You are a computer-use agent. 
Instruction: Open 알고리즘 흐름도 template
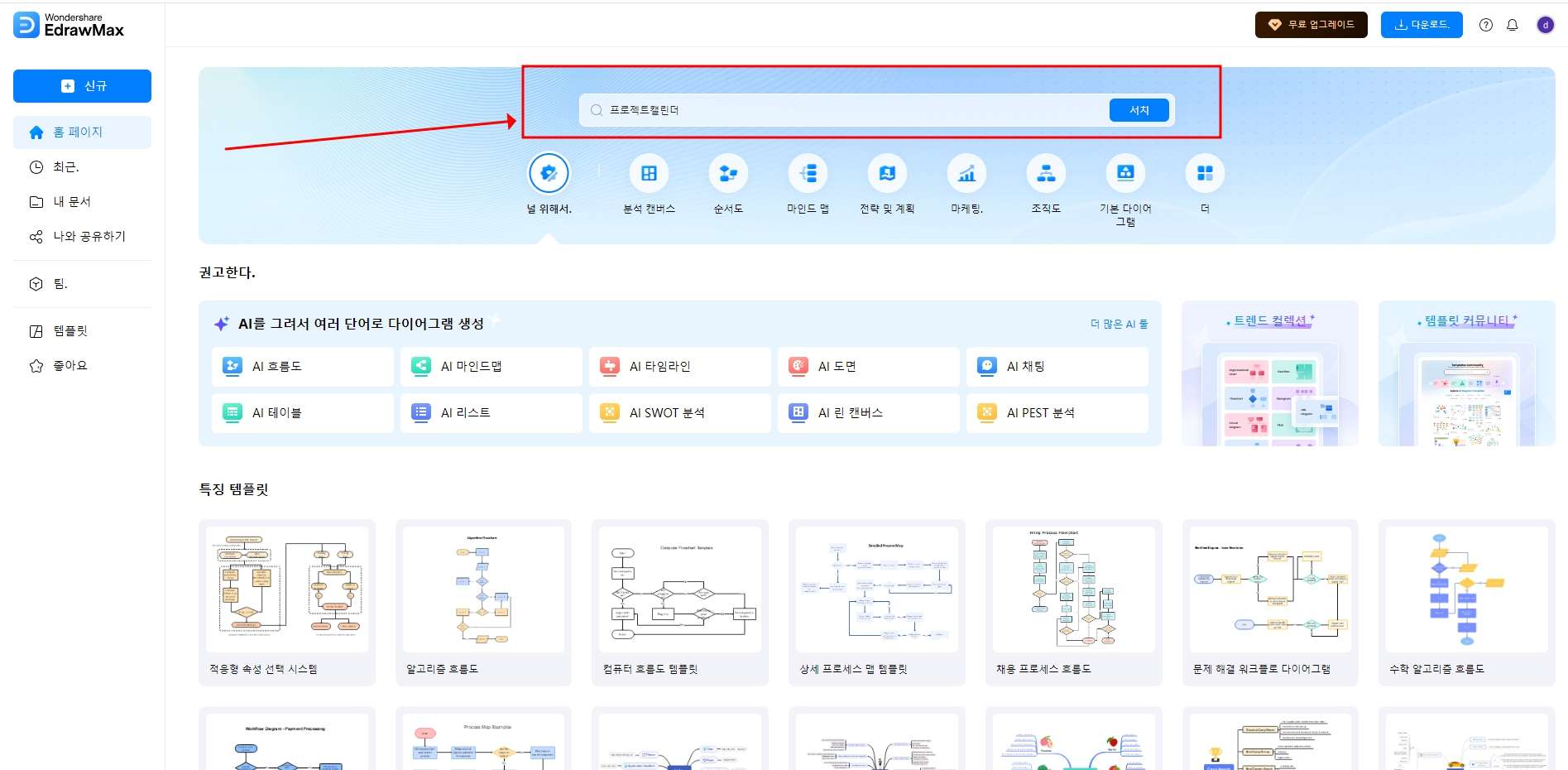pos(483,603)
